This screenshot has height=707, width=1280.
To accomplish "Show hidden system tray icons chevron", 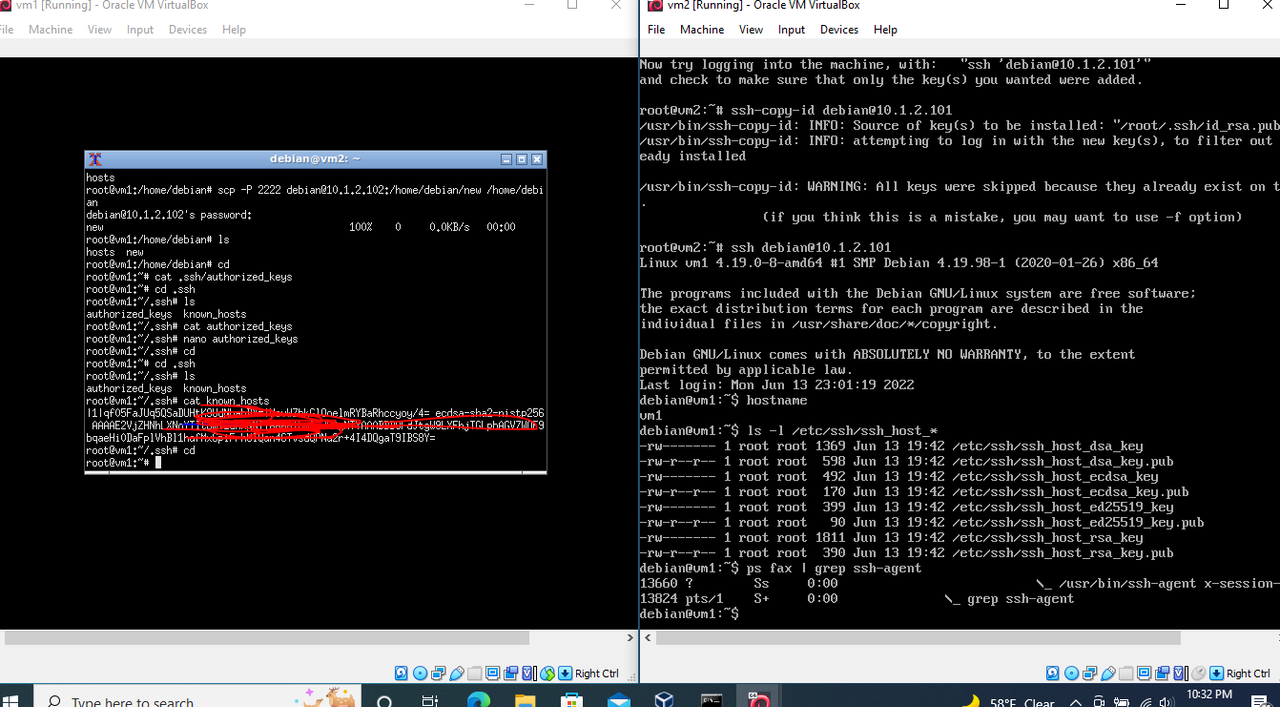I will [1076, 702].
